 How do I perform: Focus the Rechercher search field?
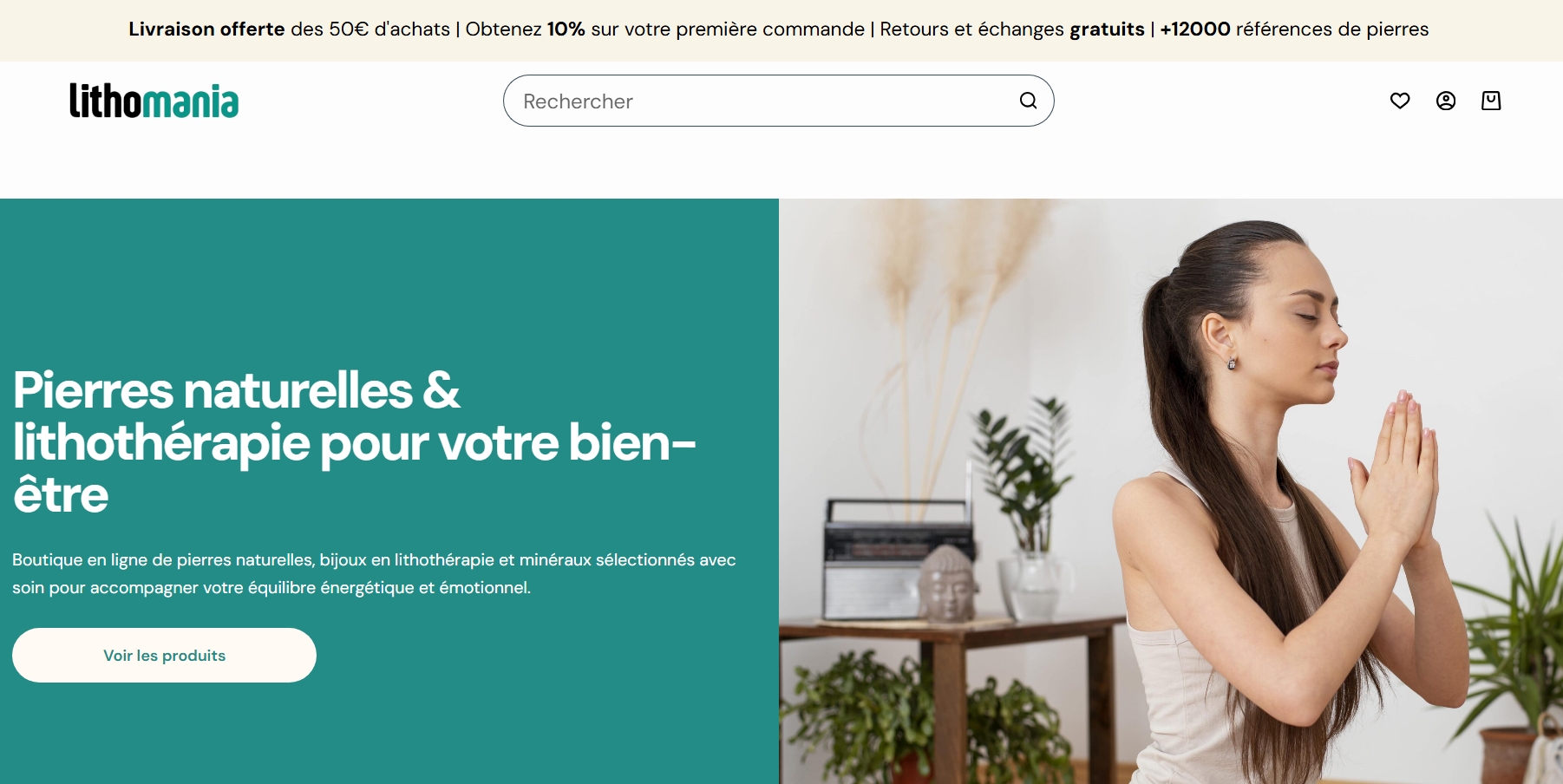tap(778, 101)
